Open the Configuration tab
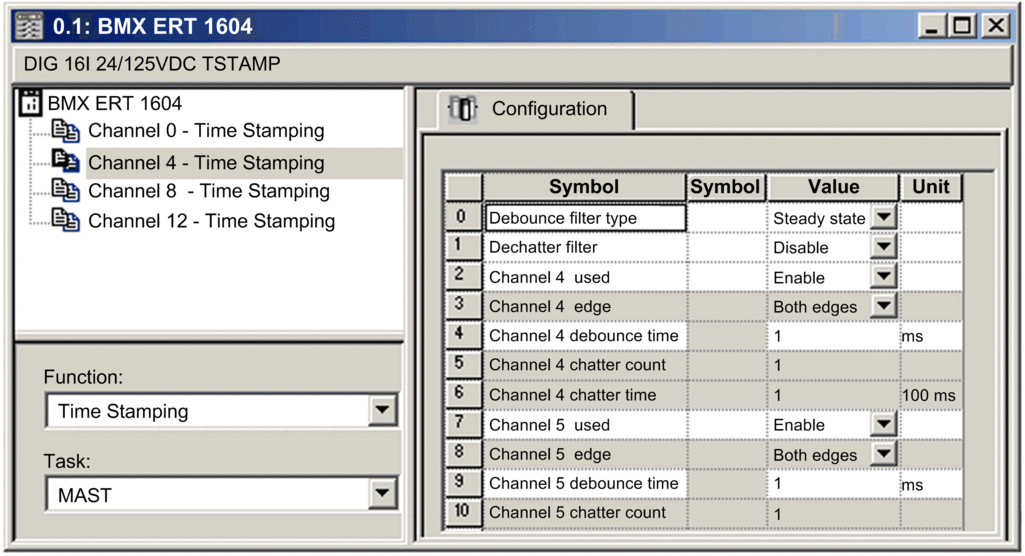1025x556 pixels. (x=535, y=109)
